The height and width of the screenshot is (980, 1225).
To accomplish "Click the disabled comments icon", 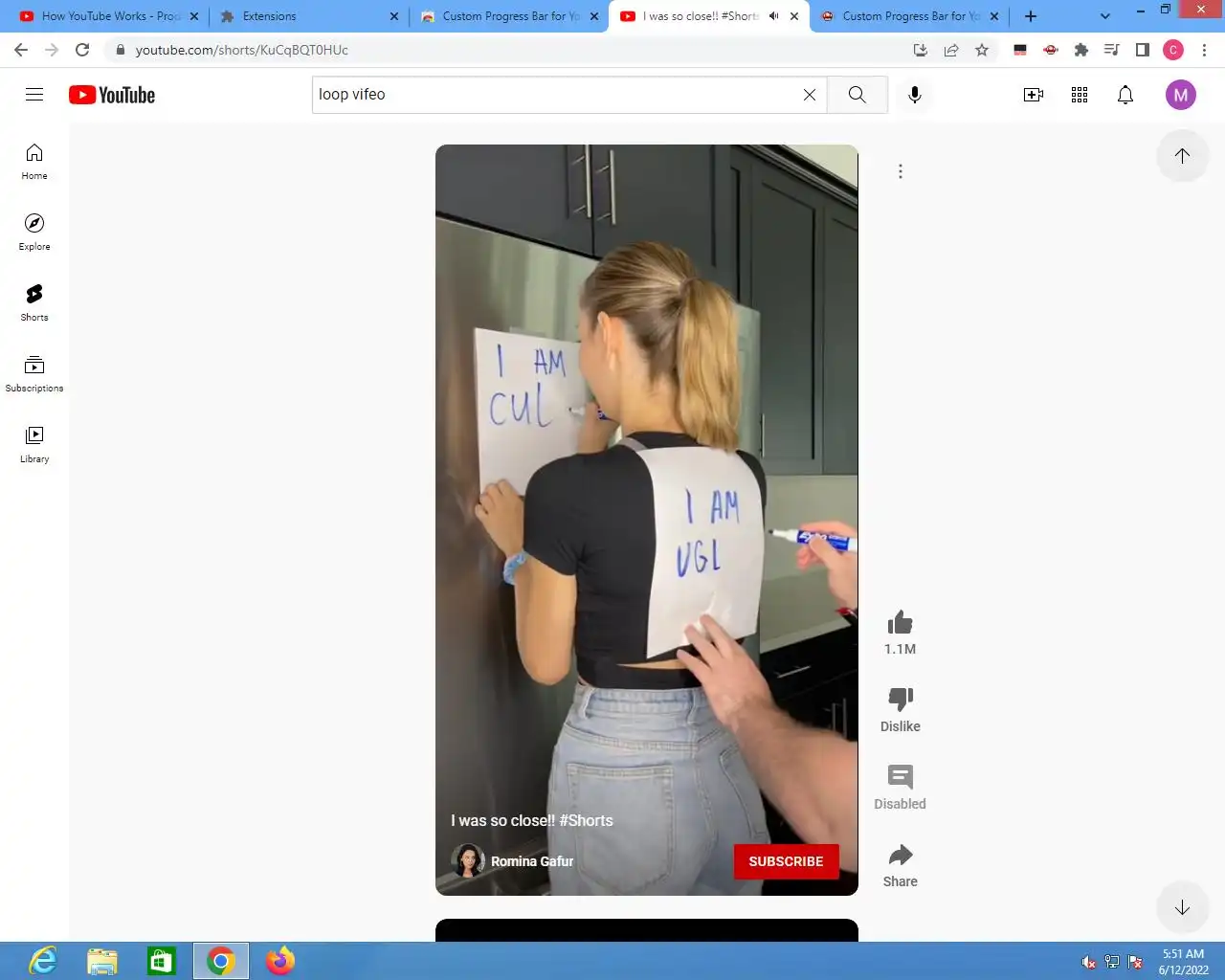I will tap(901, 776).
